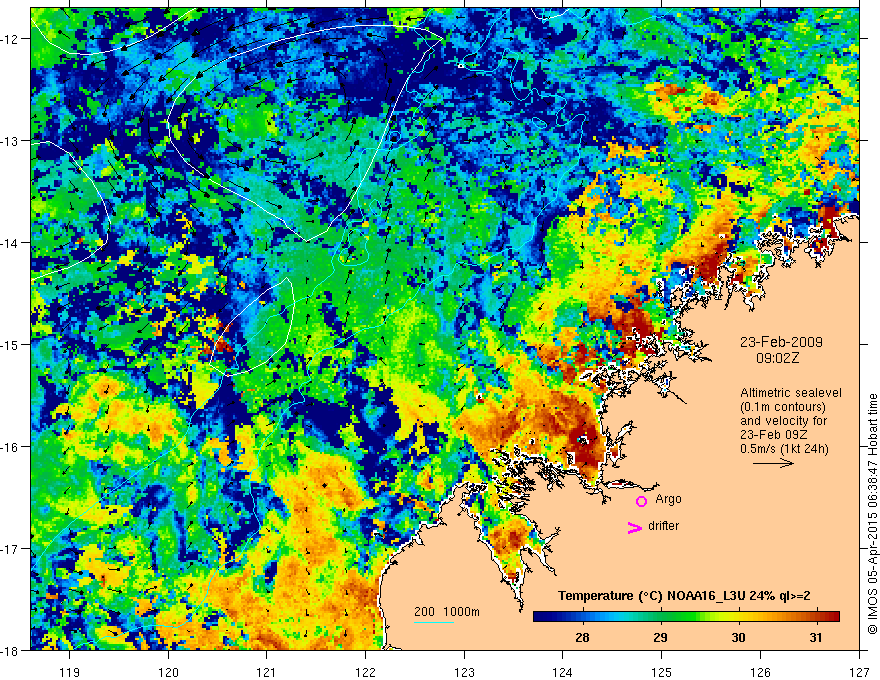Viewport: 880px width, 680px height.
Task: Click the longitude axis label 124
Action: coord(563,672)
